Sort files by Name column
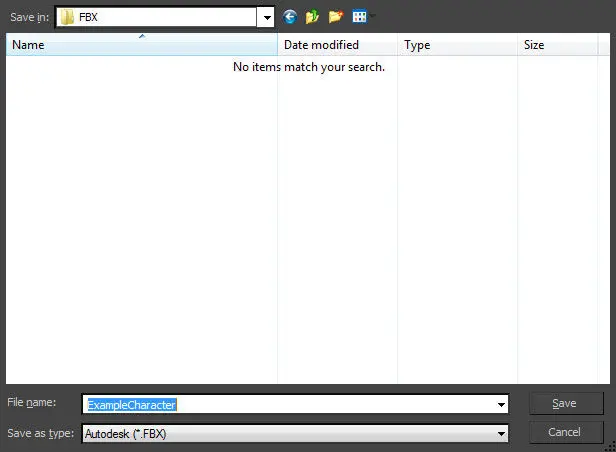The image size is (616, 452). coord(142,45)
